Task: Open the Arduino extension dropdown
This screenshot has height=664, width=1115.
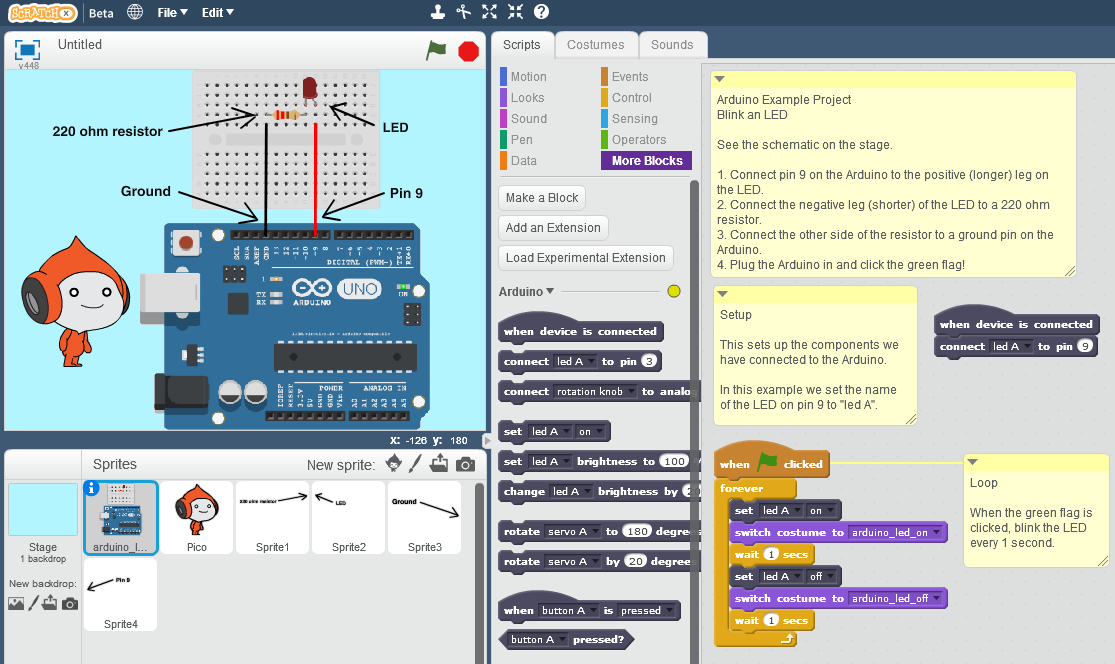Action: pos(526,291)
